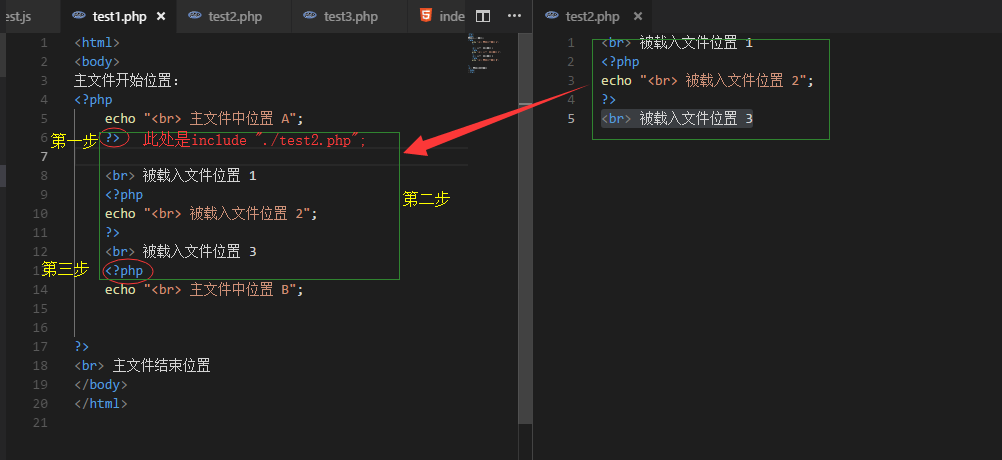Place cursor on echo 主文件中位置 B line
The height and width of the screenshot is (460, 1002).
click(203, 290)
